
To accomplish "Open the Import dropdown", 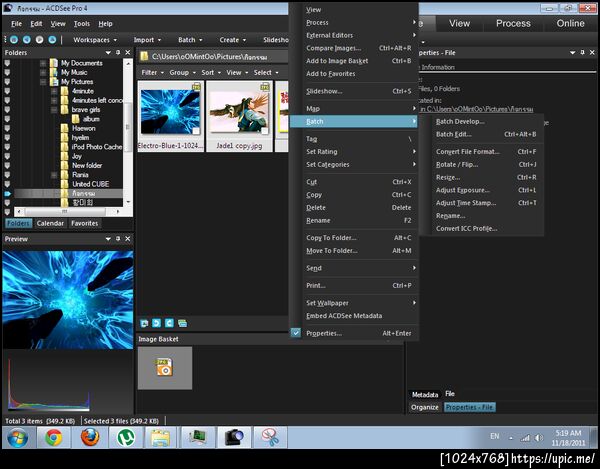I will [147, 40].
